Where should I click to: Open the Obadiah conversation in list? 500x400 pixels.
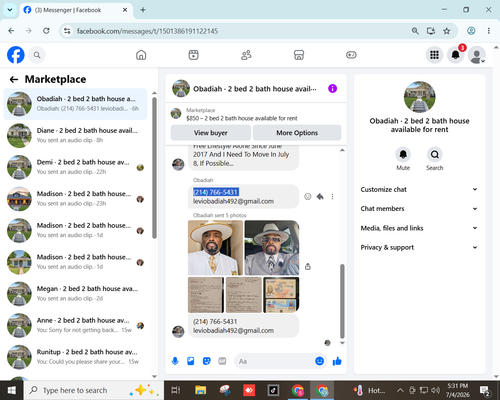coord(75,104)
